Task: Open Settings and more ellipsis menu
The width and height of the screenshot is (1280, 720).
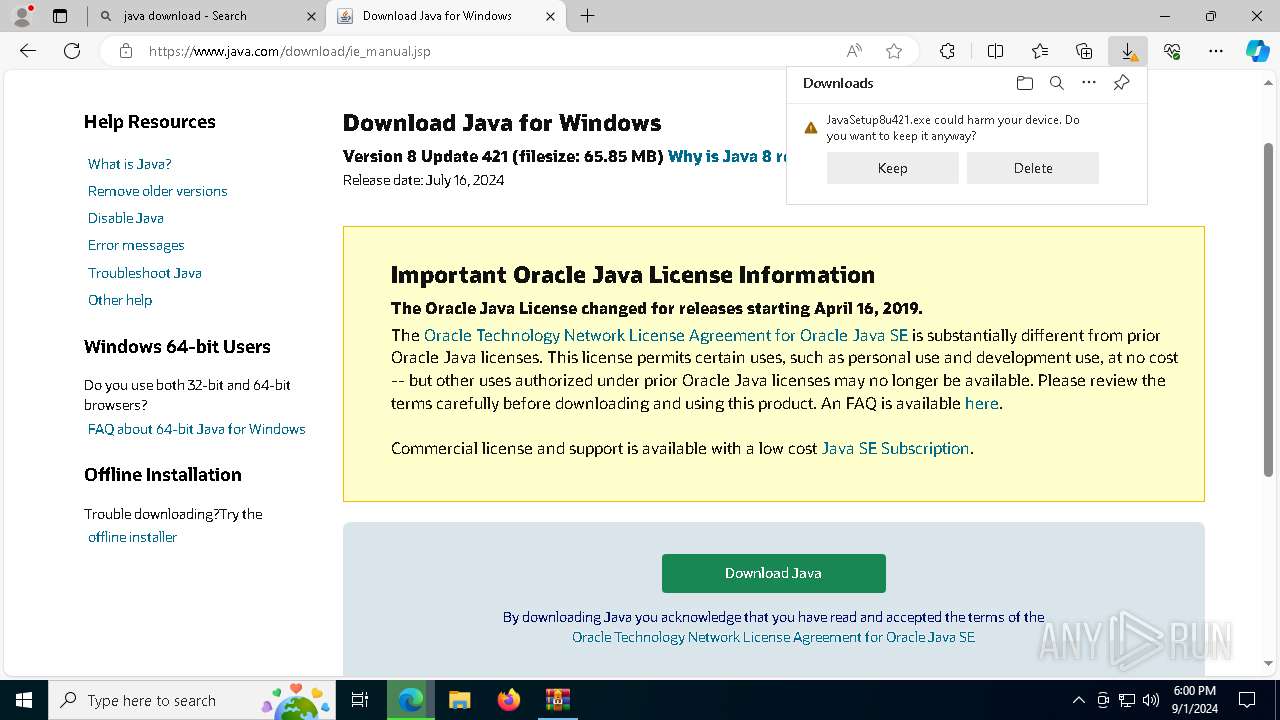Action: (x=1216, y=51)
